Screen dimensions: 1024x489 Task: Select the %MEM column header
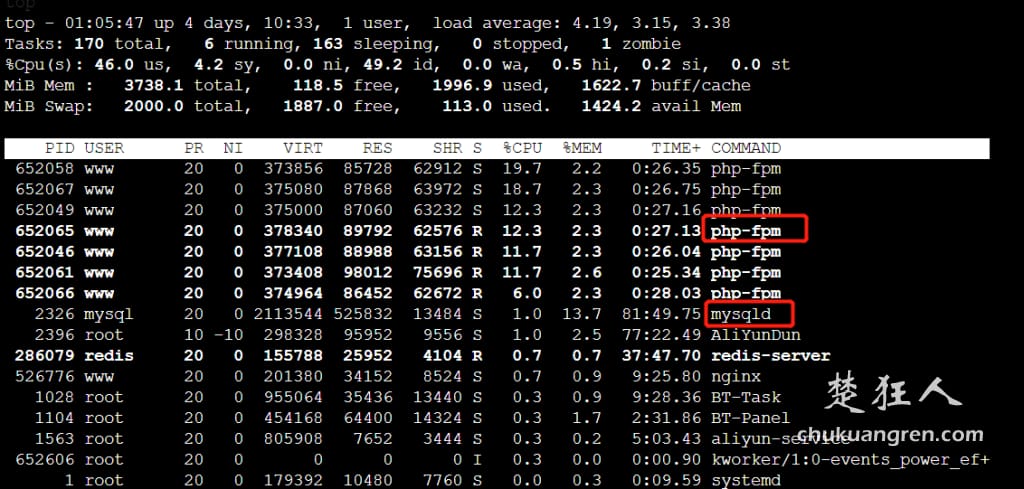(x=582, y=148)
